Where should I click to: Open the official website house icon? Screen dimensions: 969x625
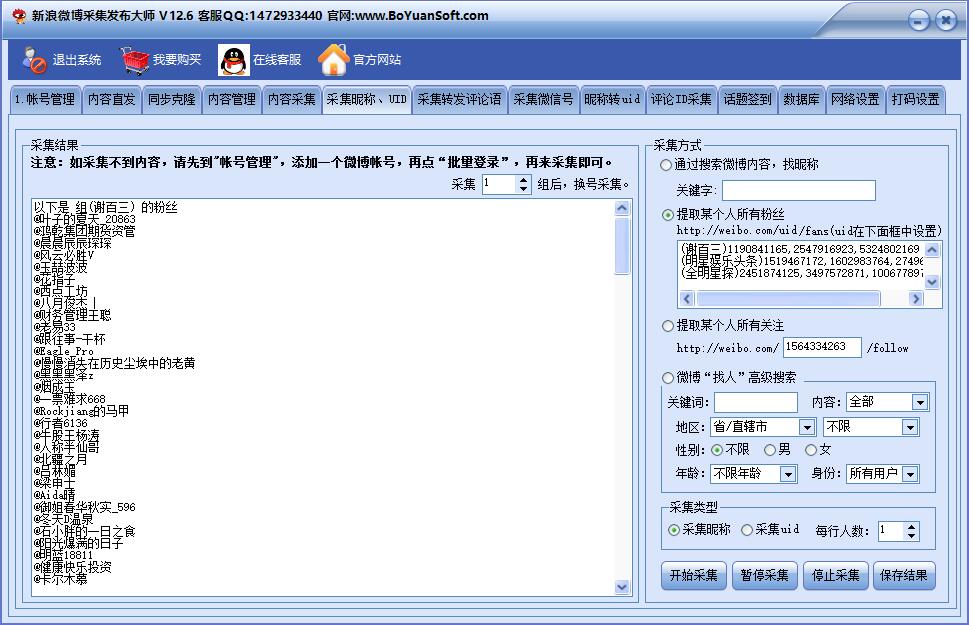tap(334, 60)
